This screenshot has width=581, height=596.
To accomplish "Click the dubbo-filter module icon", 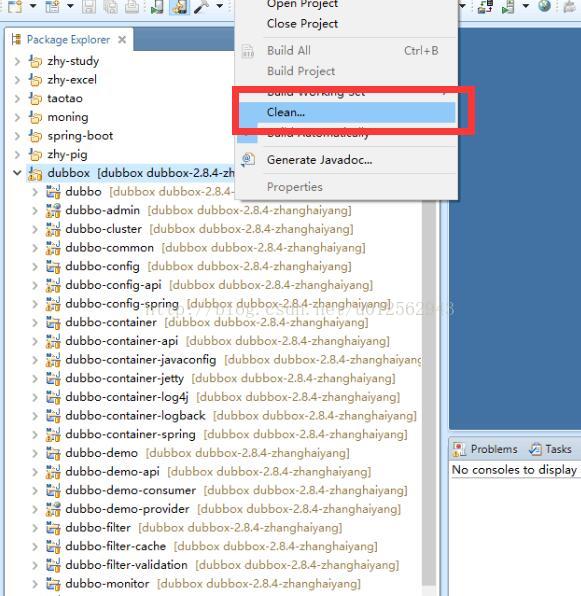I will tap(53, 527).
